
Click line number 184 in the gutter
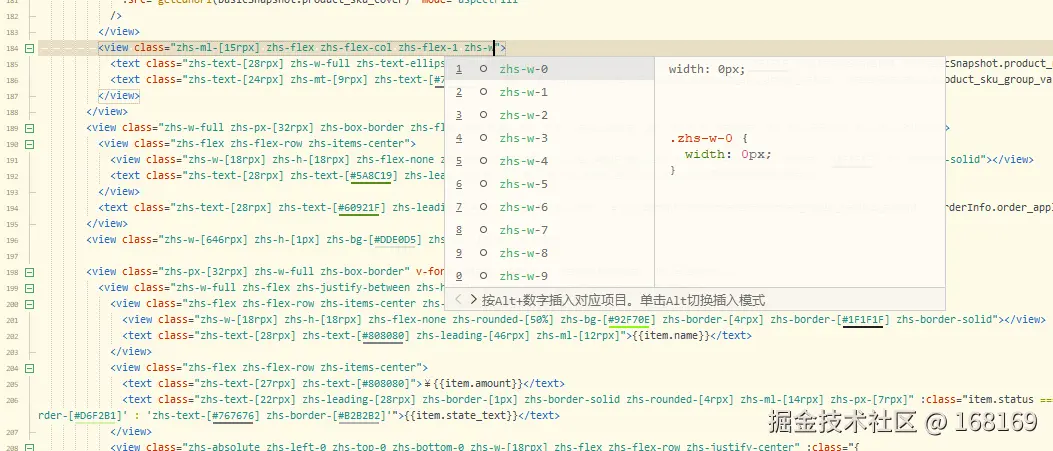click(11, 48)
